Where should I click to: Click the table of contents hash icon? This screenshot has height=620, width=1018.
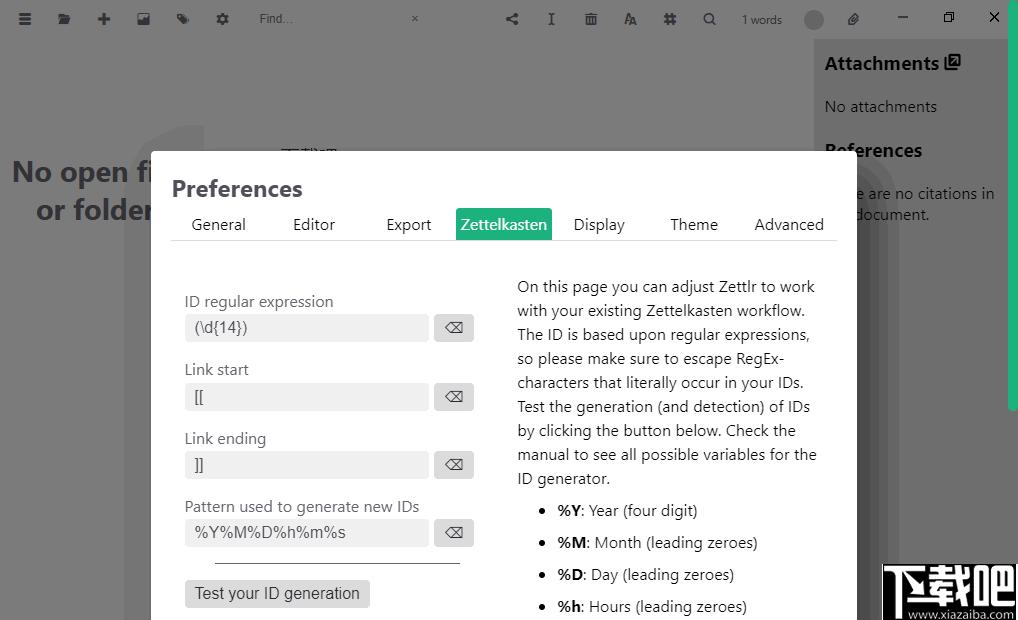(x=670, y=19)
